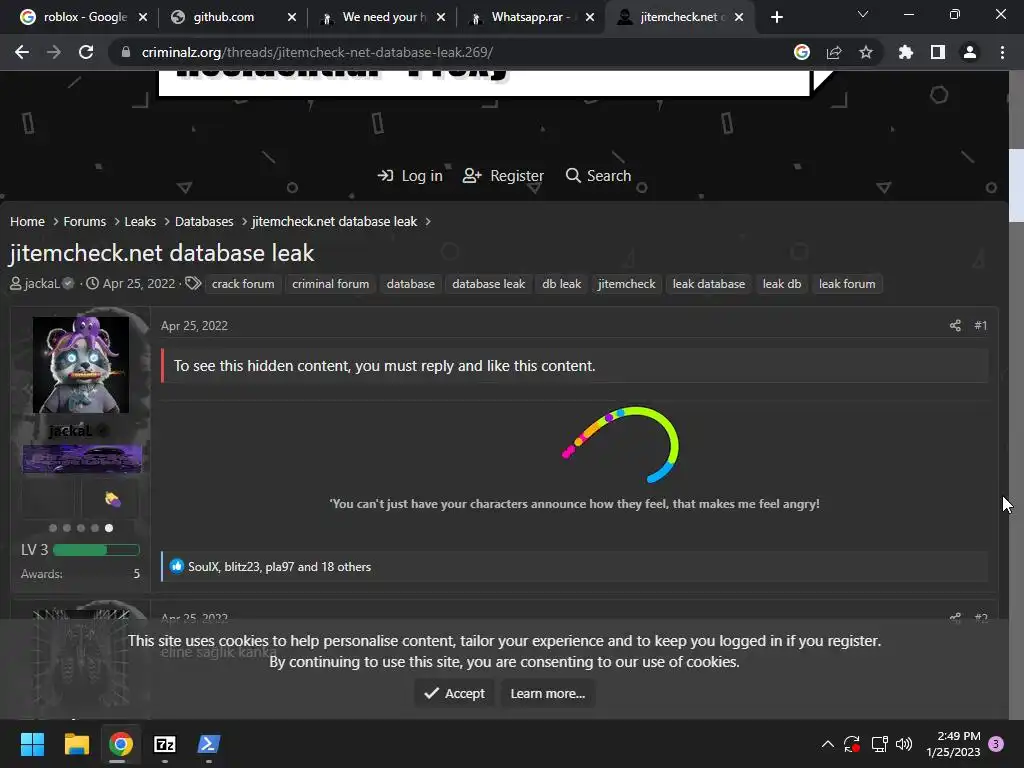
Task: Close the Whatsapp.rar tab
Action: (x=590, y=17)
